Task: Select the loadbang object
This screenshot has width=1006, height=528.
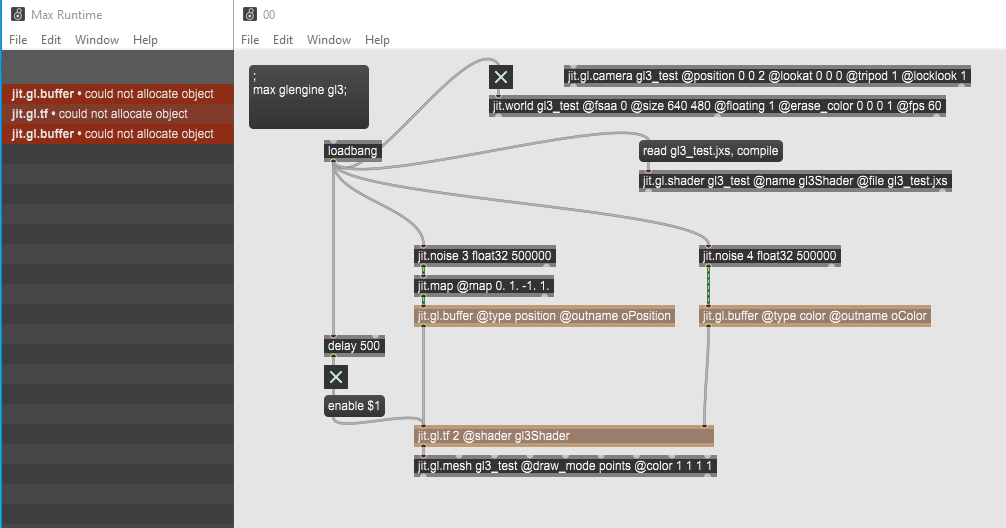Action: pyautogui.click(x=353, y=151)
